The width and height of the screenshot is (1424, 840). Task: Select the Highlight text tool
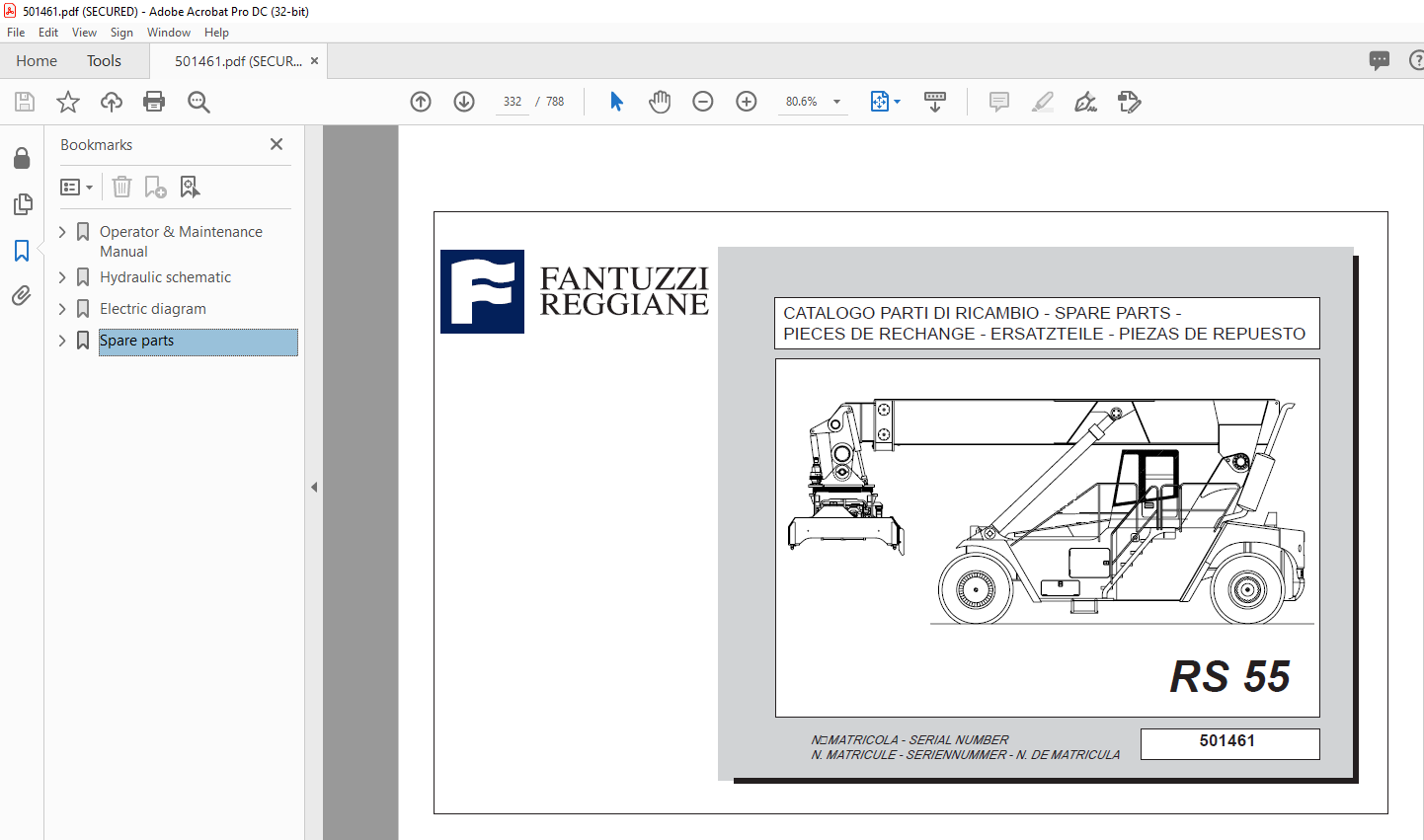tap(1043, 102)
